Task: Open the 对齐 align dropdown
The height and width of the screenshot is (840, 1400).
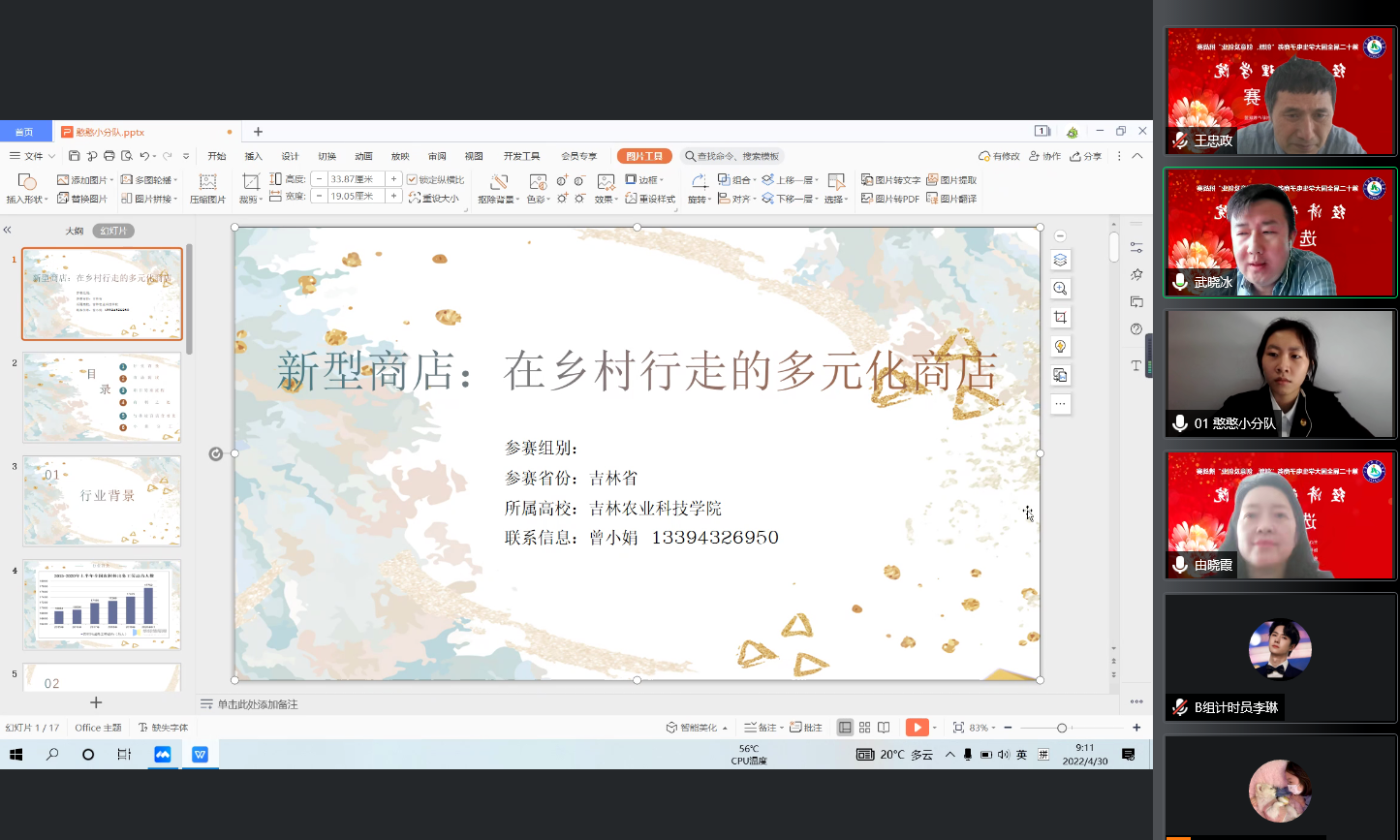Action: [738, 199]
